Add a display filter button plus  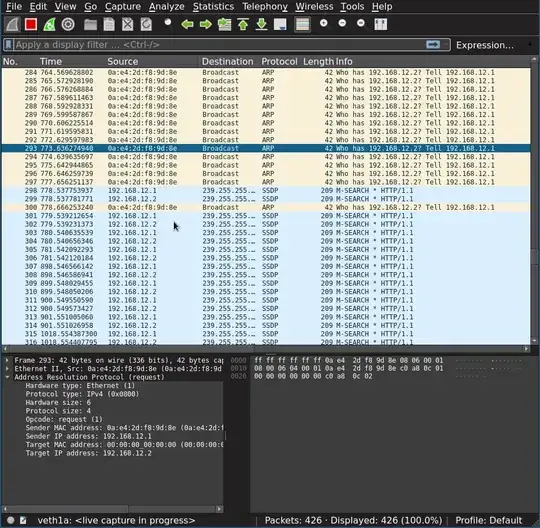tap(530, 44)
